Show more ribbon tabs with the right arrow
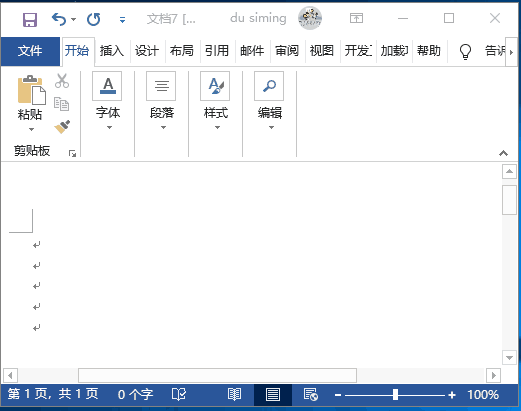This screenshot has height=411, width=521. [511, 52]
